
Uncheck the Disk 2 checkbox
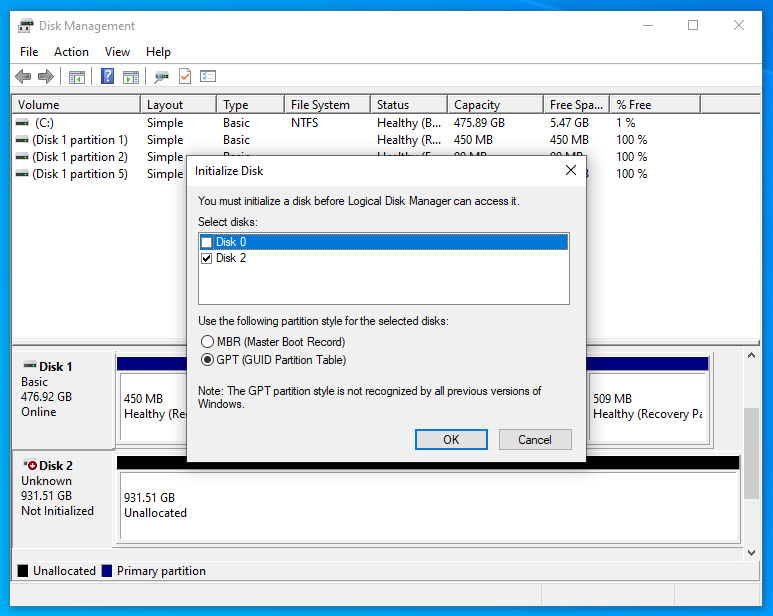pos(207,258)
